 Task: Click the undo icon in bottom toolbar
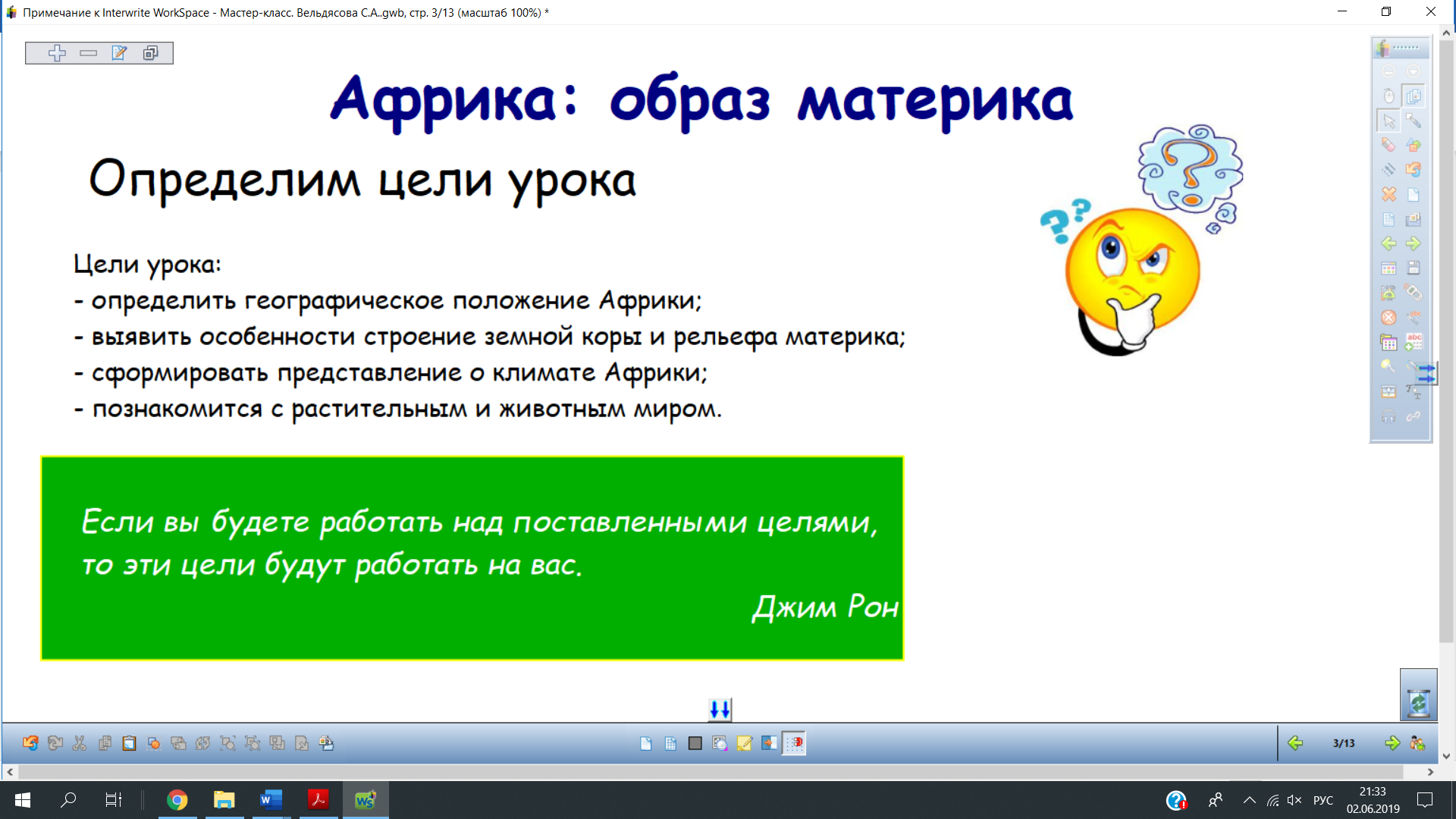(30, 743)
